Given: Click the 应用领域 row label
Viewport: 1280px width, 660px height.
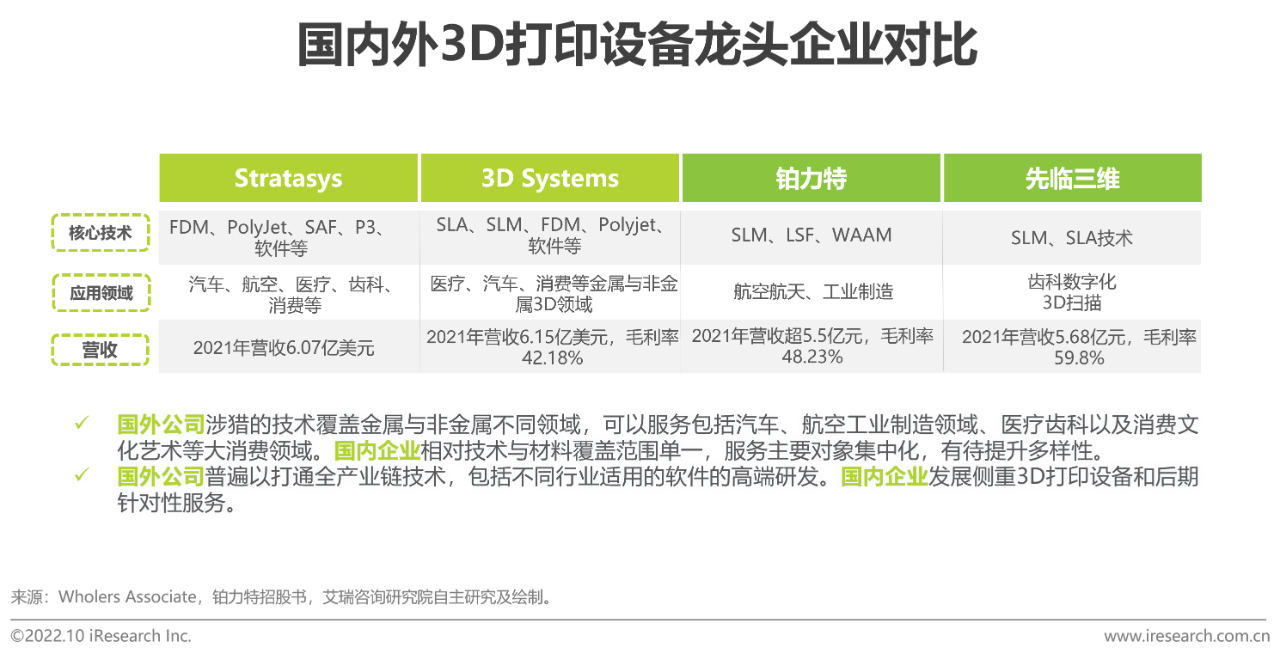Looking at the screenshot, I should pyautogui.click(x=100, y=293).
